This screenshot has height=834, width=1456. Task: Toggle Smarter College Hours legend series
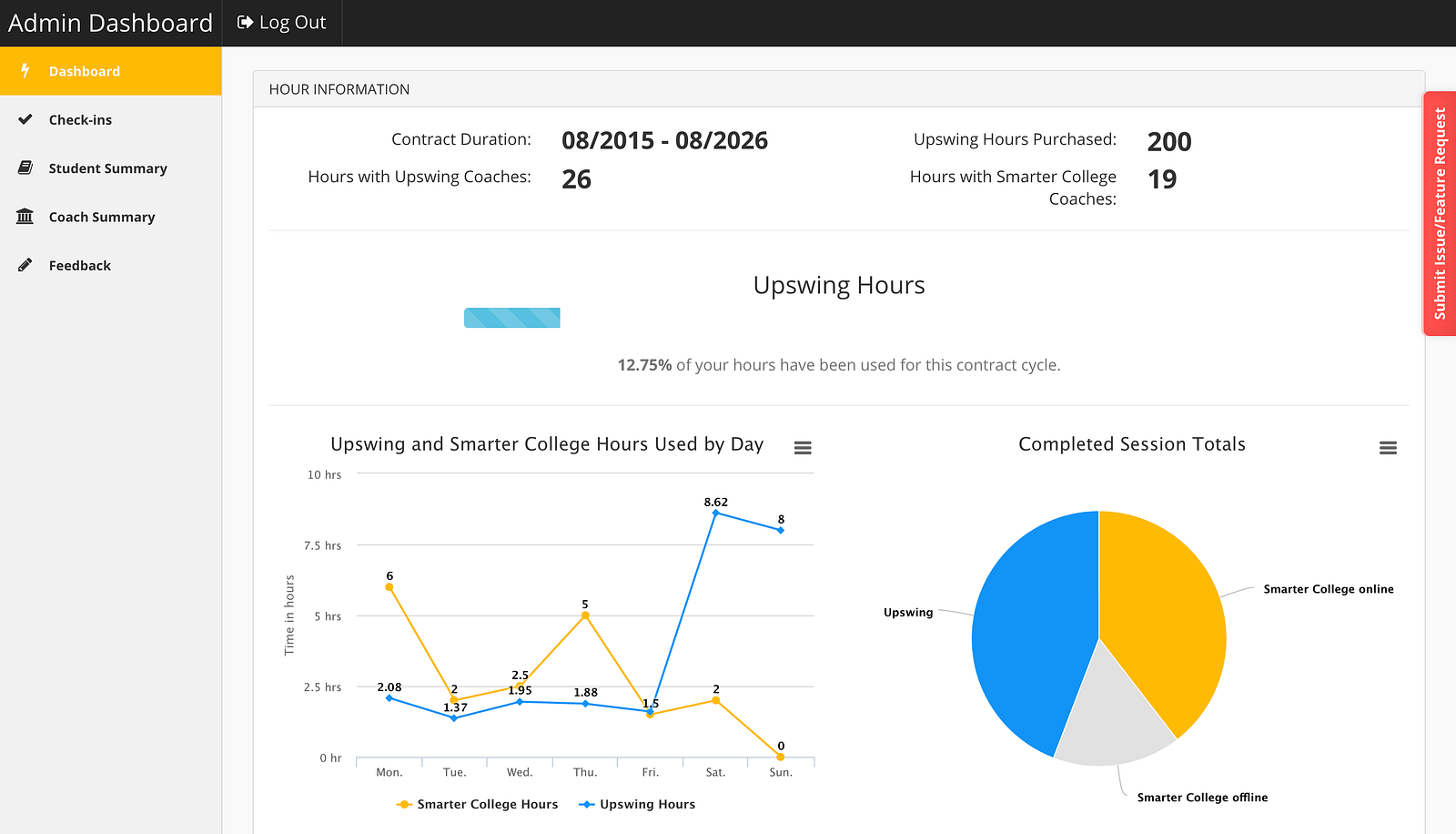478,804
